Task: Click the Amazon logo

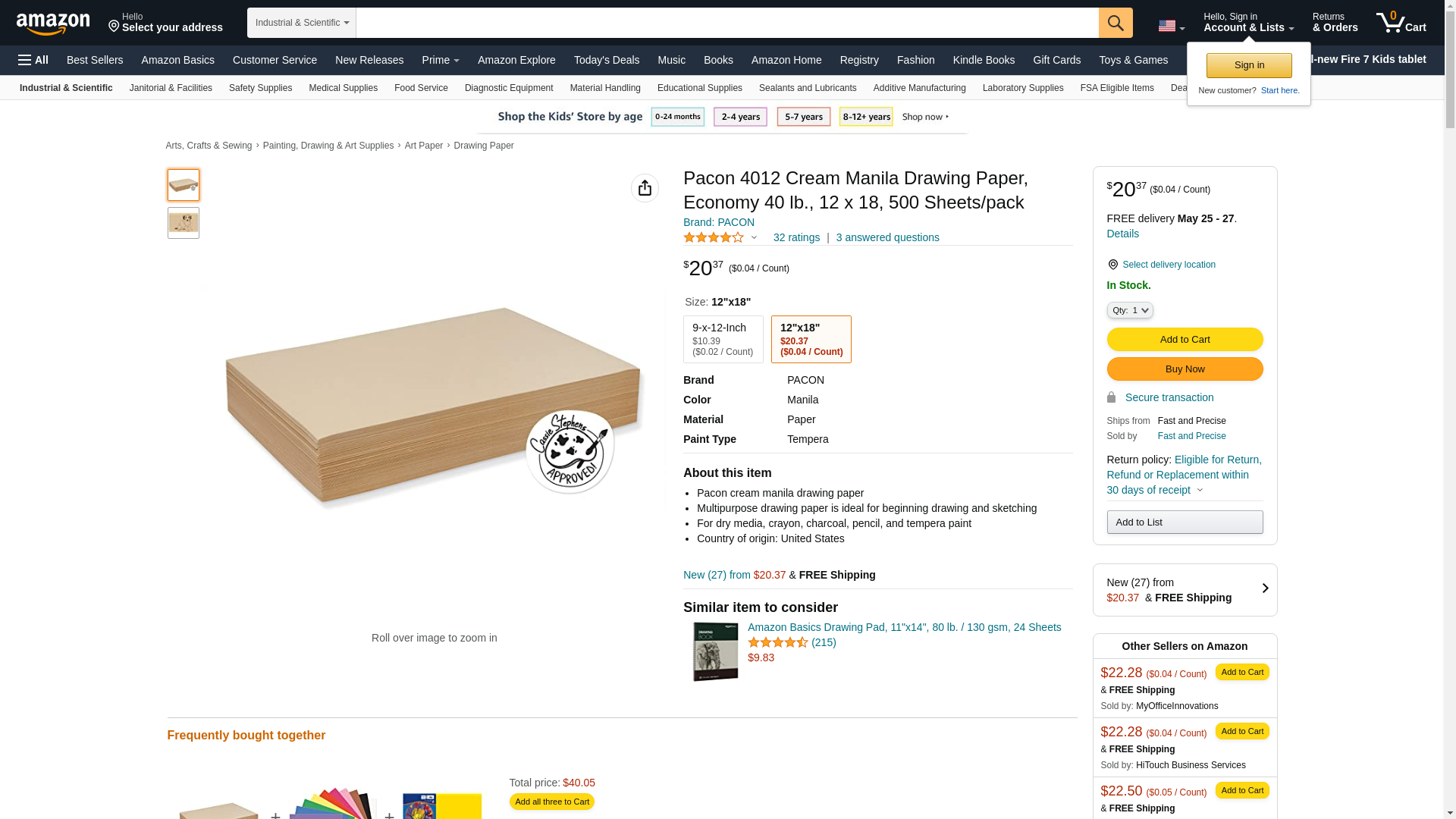Action: (53, 24)
